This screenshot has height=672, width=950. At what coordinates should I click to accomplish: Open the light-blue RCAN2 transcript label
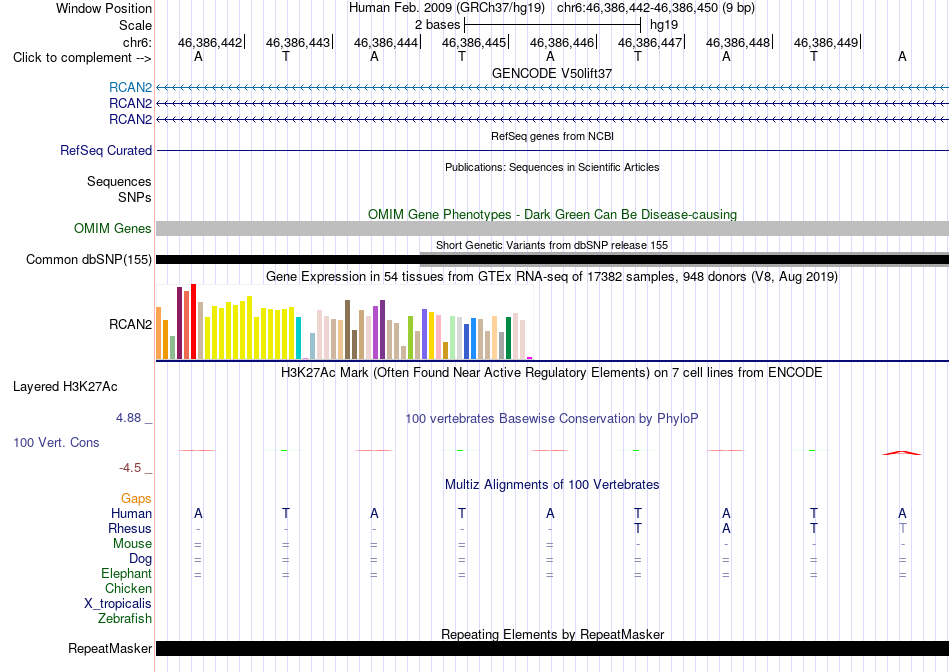[130, 88]
